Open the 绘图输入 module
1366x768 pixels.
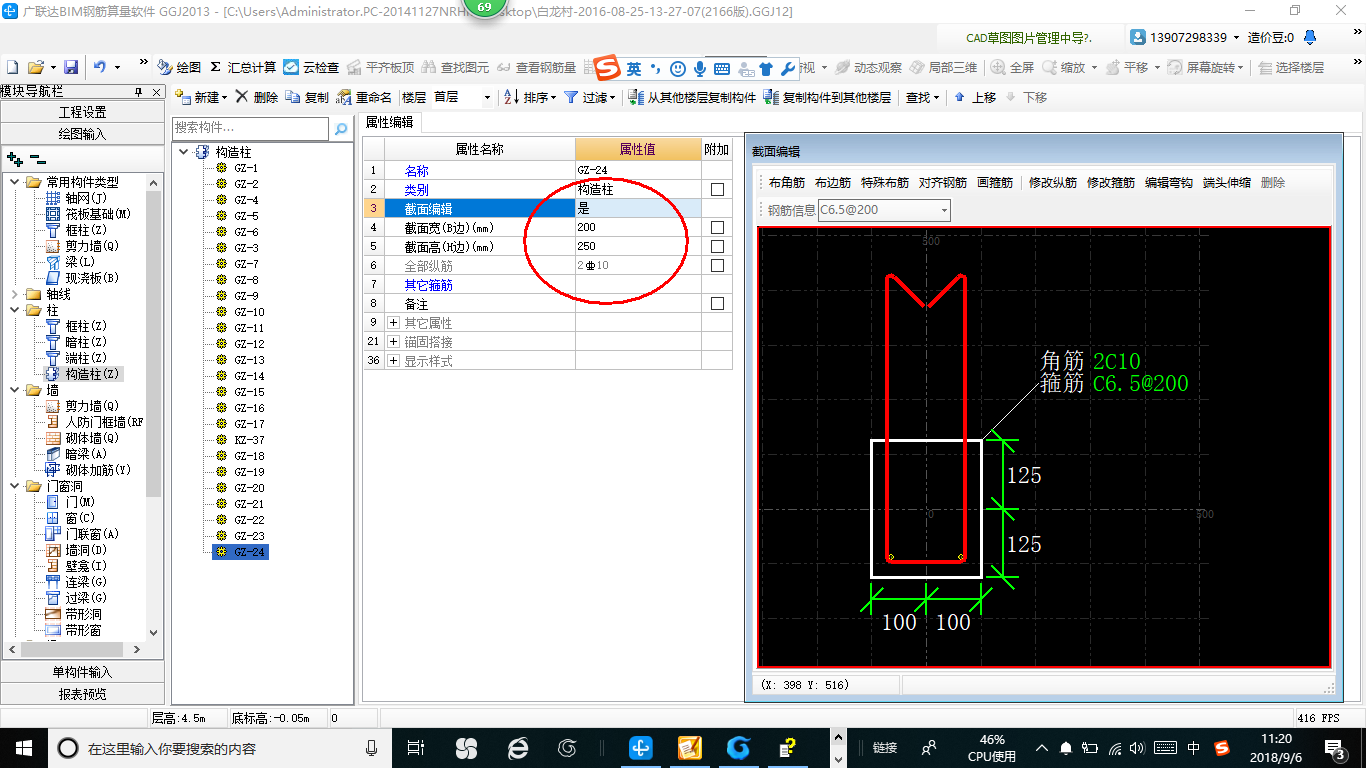pos(82,133)
